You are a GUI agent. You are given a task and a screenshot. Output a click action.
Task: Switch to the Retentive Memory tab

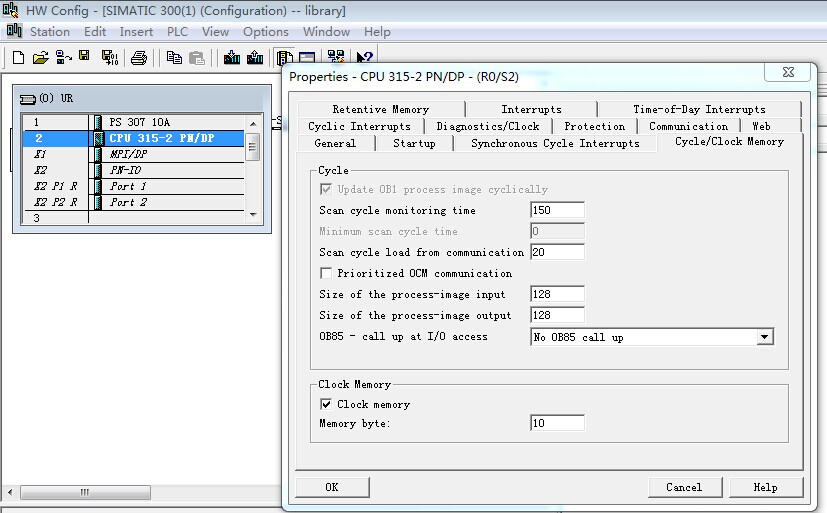coord(381,109)
